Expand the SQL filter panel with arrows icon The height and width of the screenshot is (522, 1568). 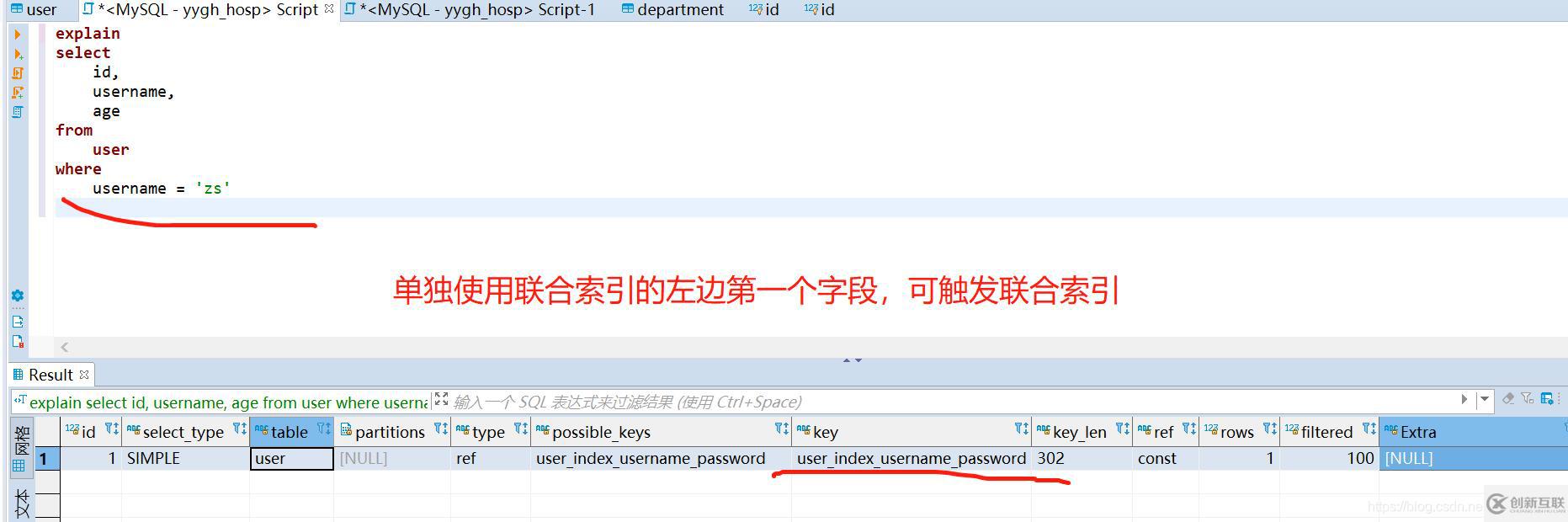click(441, 400)
